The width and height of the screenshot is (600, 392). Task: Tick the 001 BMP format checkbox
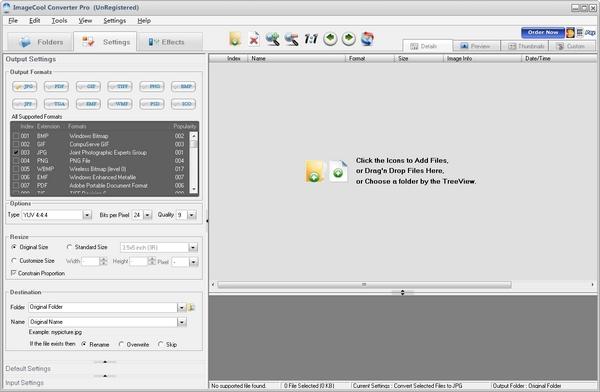tap(16, 136)
